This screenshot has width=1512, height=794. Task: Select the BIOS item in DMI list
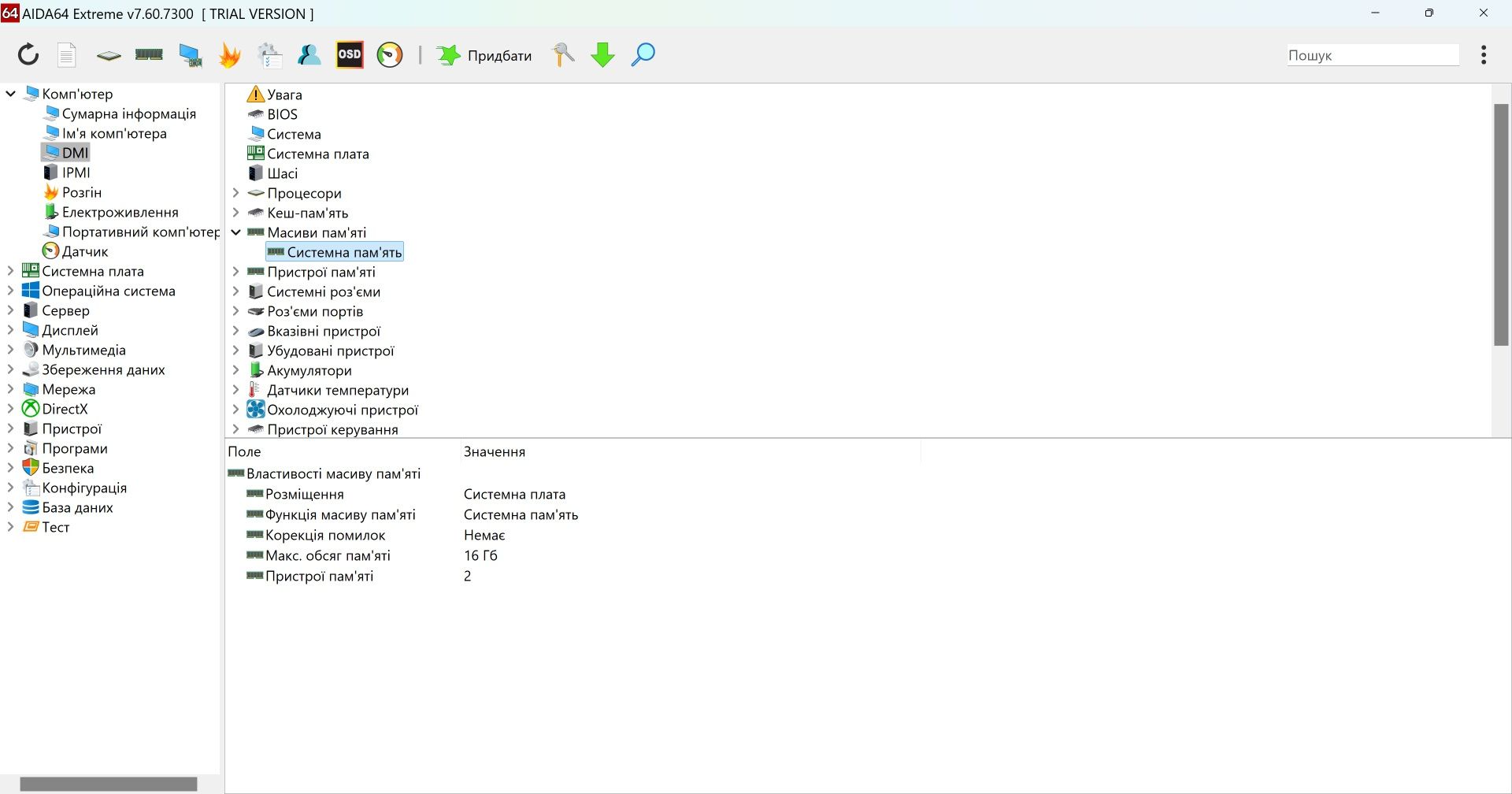[282, 114]
